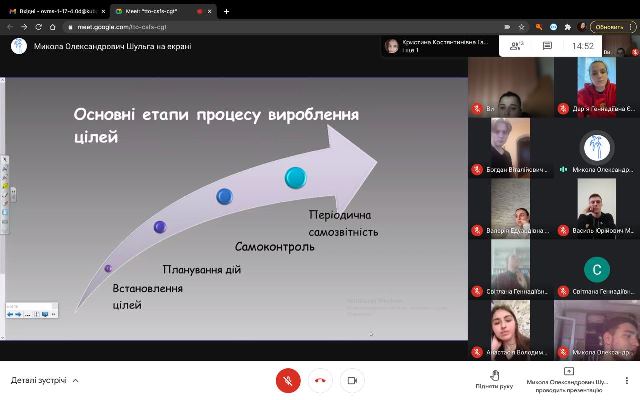Screen dimensions: 640x400
Task: Click the Періодична самозвітність label
Action: tap(343, 223)
